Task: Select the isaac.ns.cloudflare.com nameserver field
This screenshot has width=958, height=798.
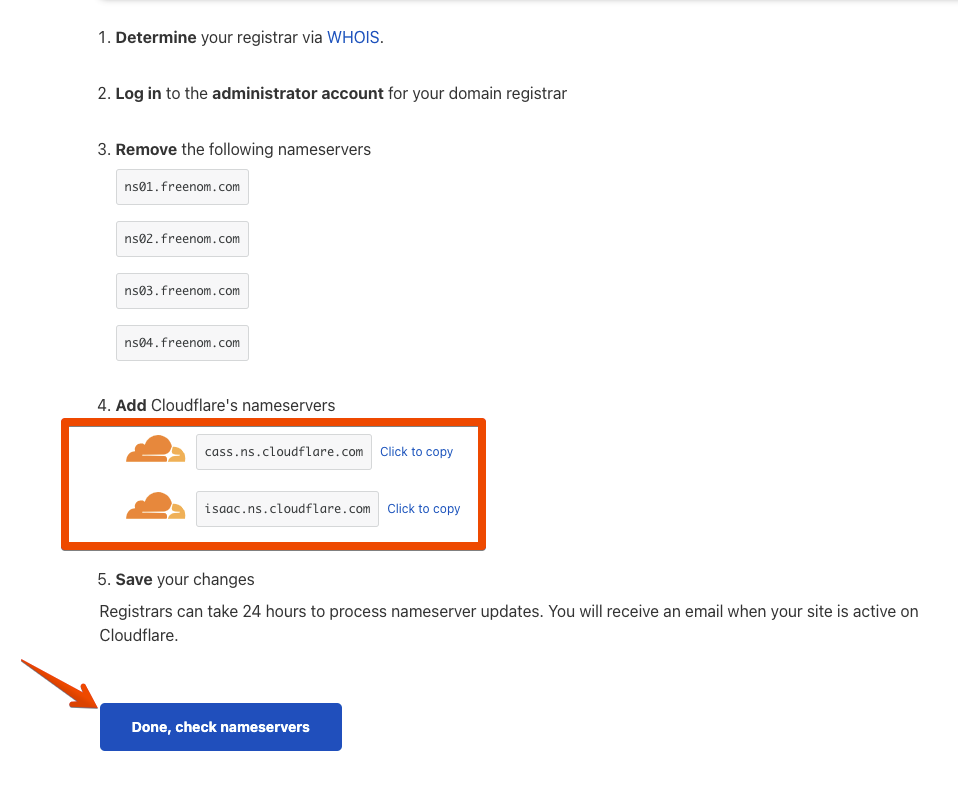Action: click(x=287, y=509)
